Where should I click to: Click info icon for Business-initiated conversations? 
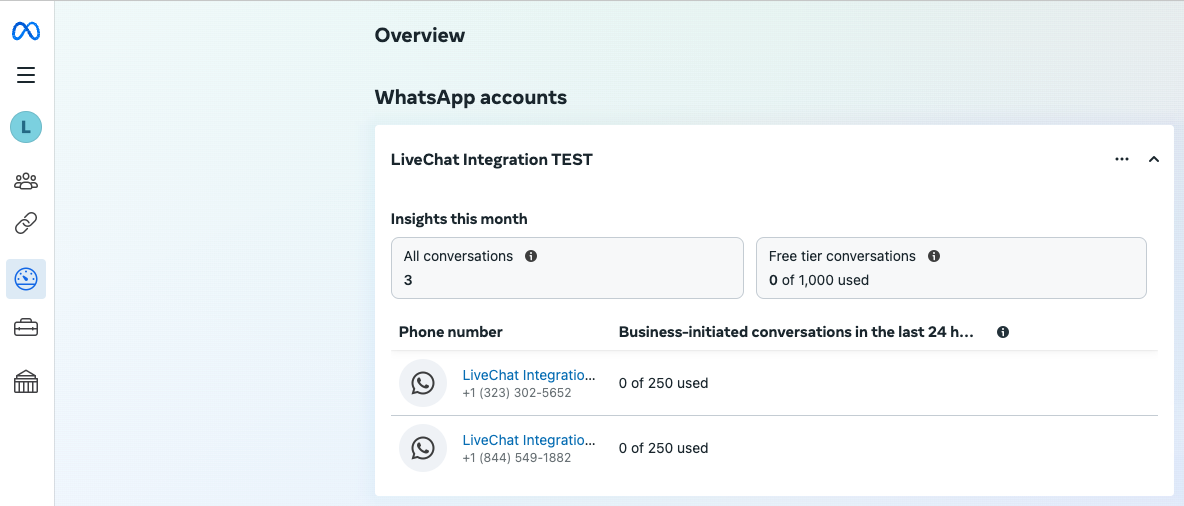pos(1003,332)
